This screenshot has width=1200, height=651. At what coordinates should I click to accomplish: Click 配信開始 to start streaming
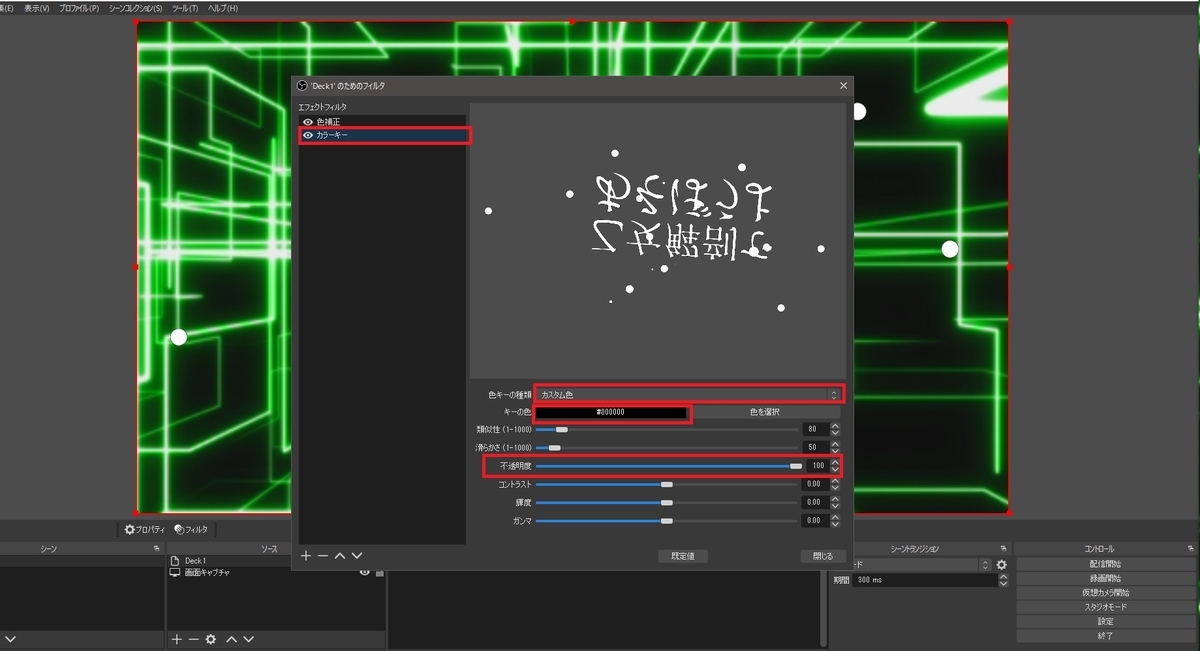click(x=1105, y=565)
